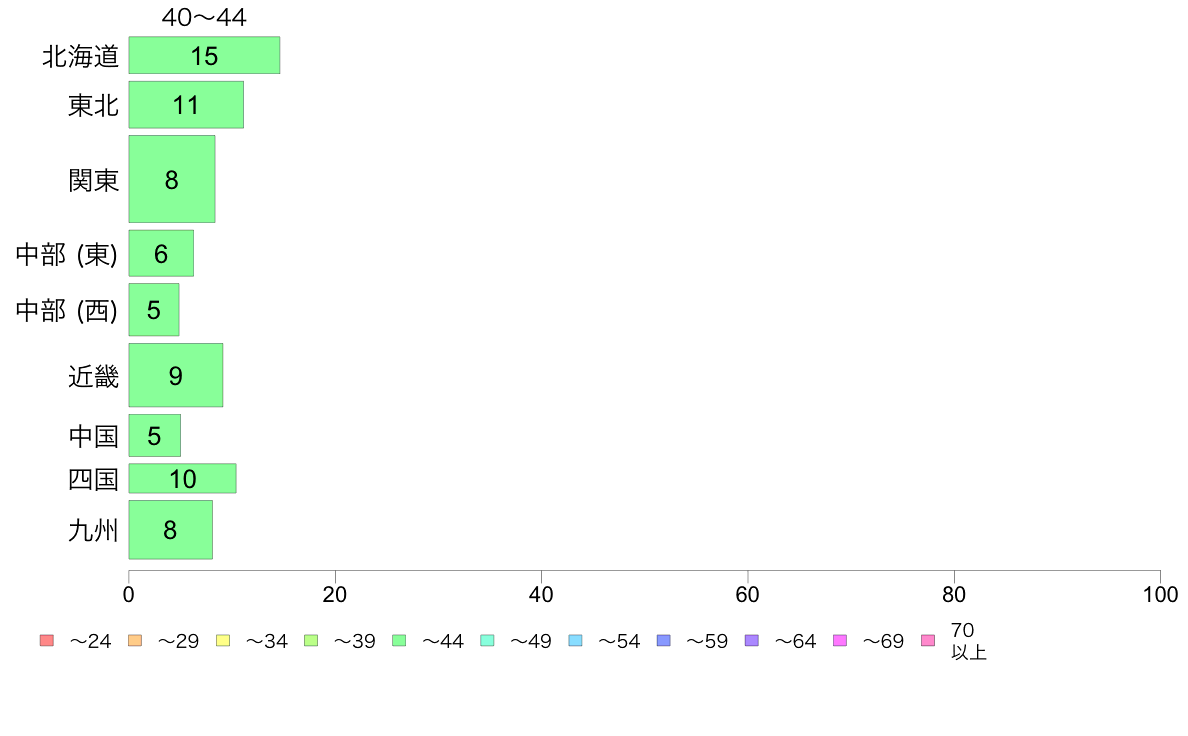The height and width of the screenshot is (736, 1188).
Task: Select the 北海道 bar showing 15
Action: click(x=204, y=55)
